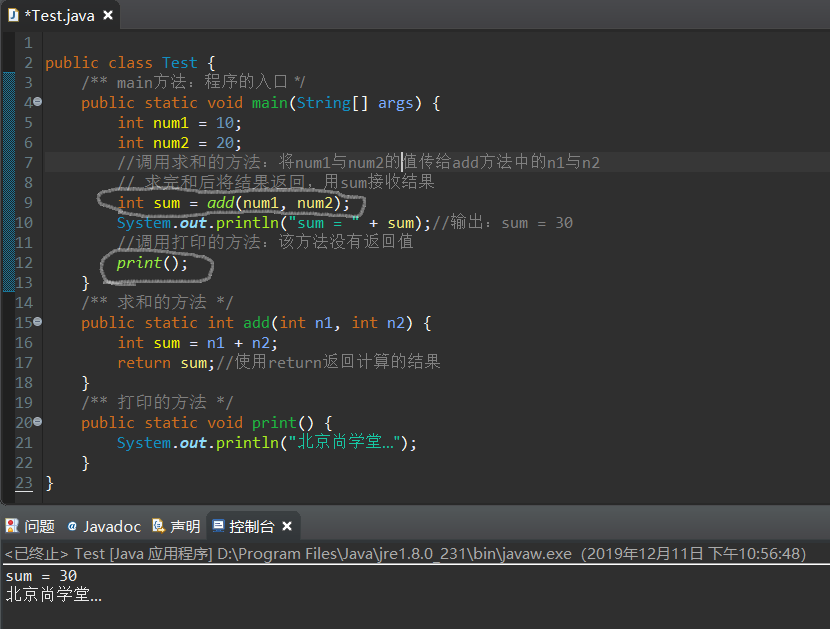Click line number 9 in the gutter

28,203
